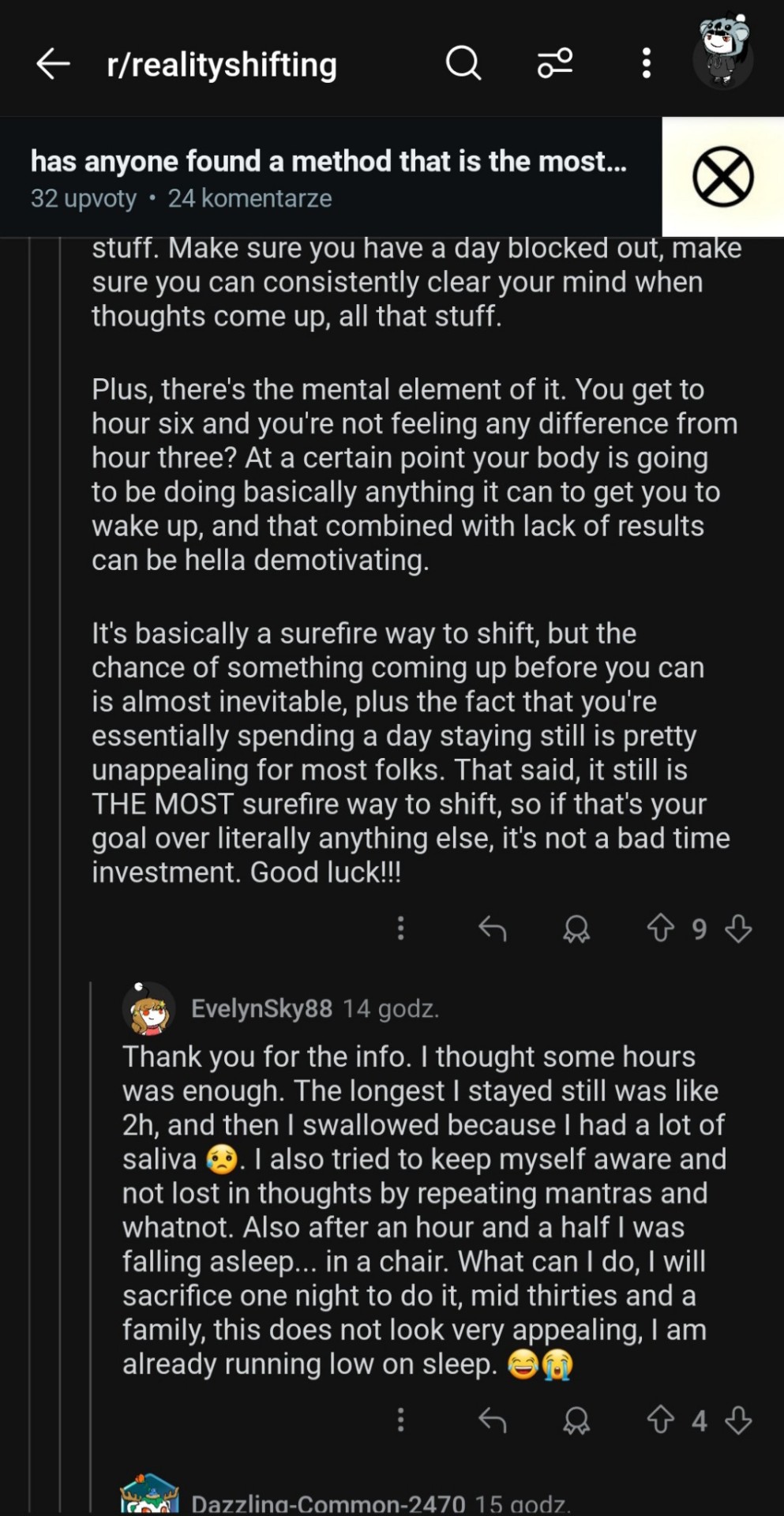784x1516 pixels.
Task: Tap the post title "has anyone found a method"
Action: tap(328, 162)
